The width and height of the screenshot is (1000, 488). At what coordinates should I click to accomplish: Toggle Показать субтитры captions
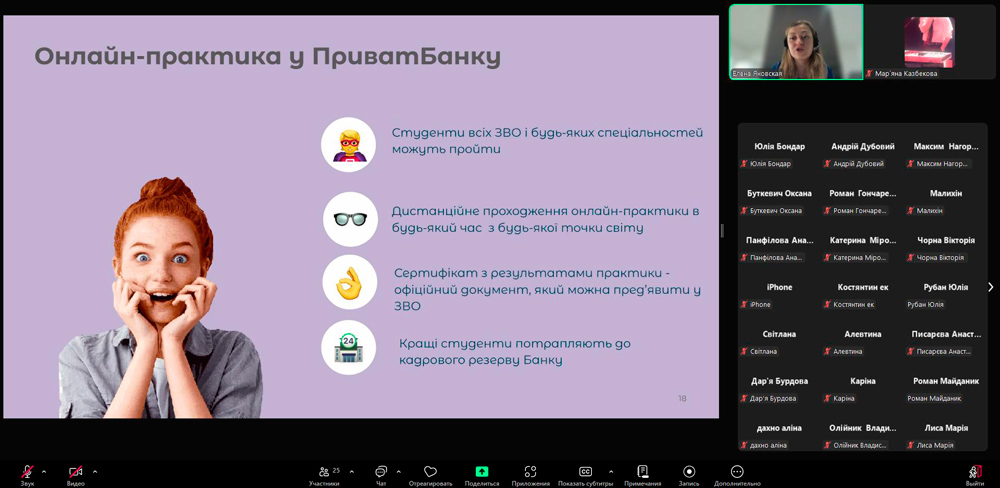[585, 472]
